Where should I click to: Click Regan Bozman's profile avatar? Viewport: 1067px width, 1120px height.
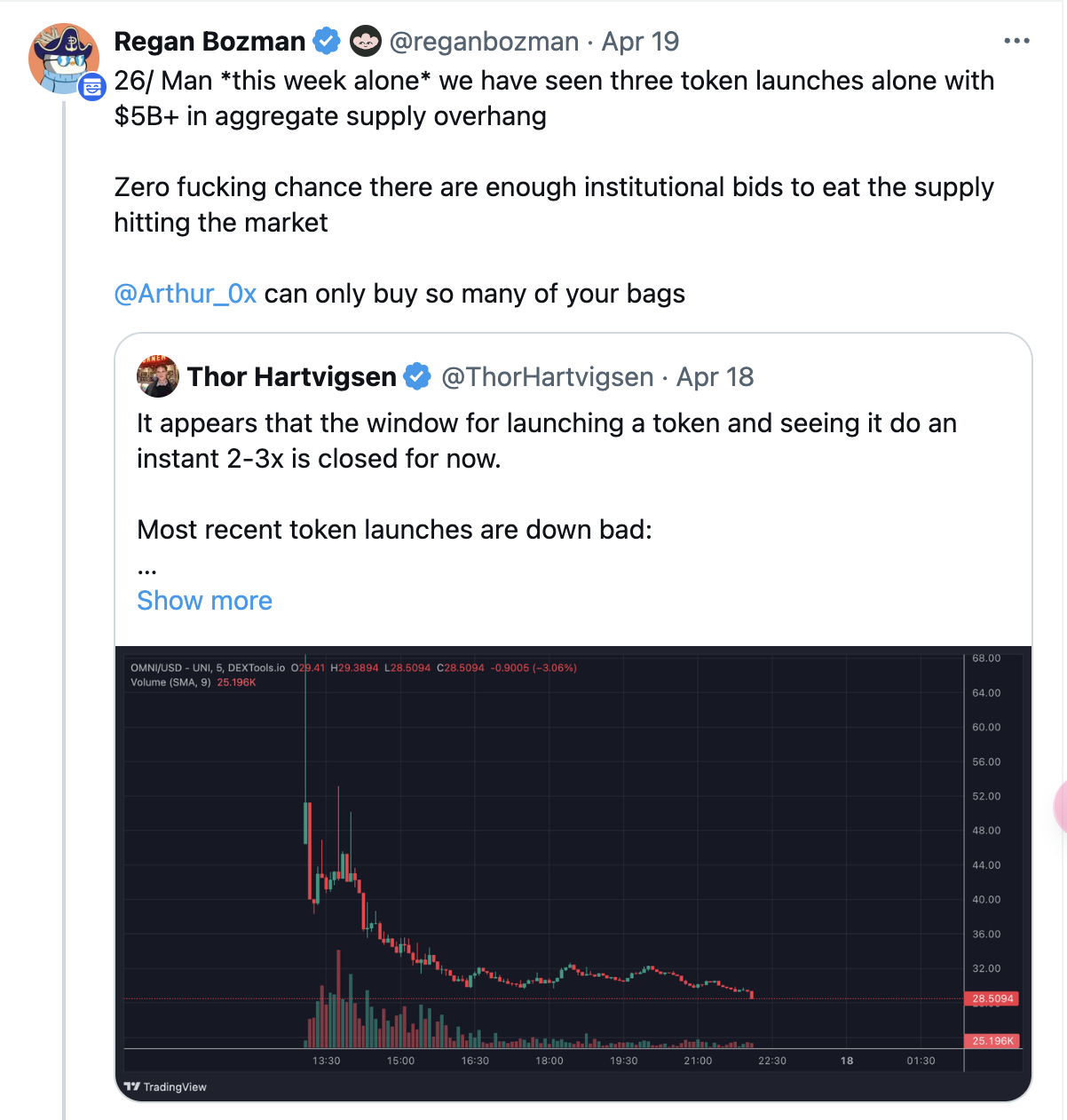63,59
